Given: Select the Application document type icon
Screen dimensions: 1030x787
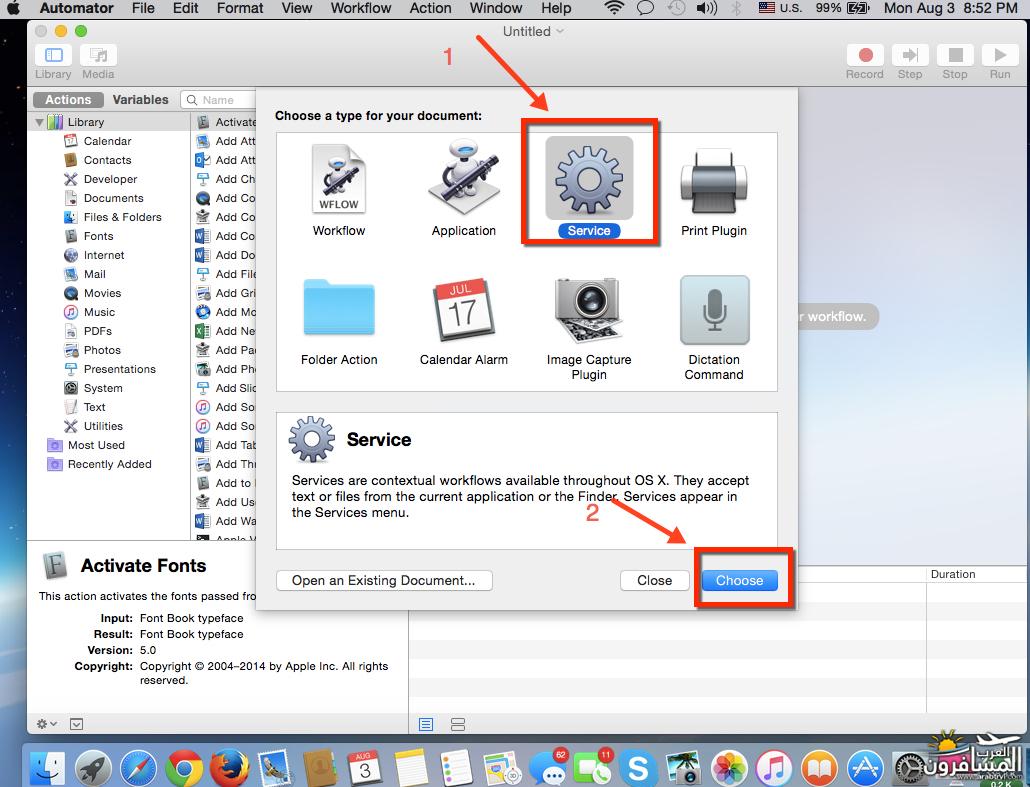Looking at the screenshot, I should [464, 177].
